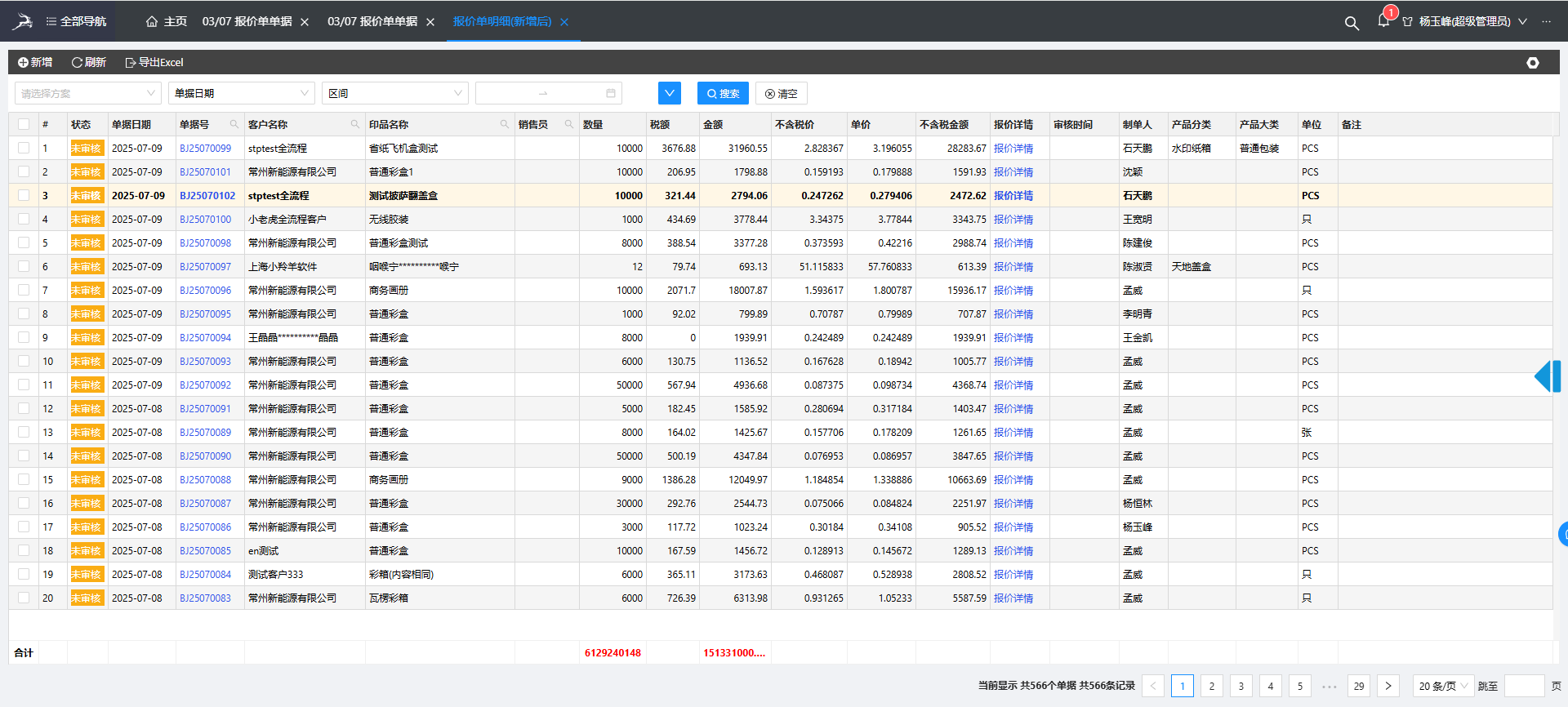
Task: Click the date range input field
Action: click(x=548, y=93)
